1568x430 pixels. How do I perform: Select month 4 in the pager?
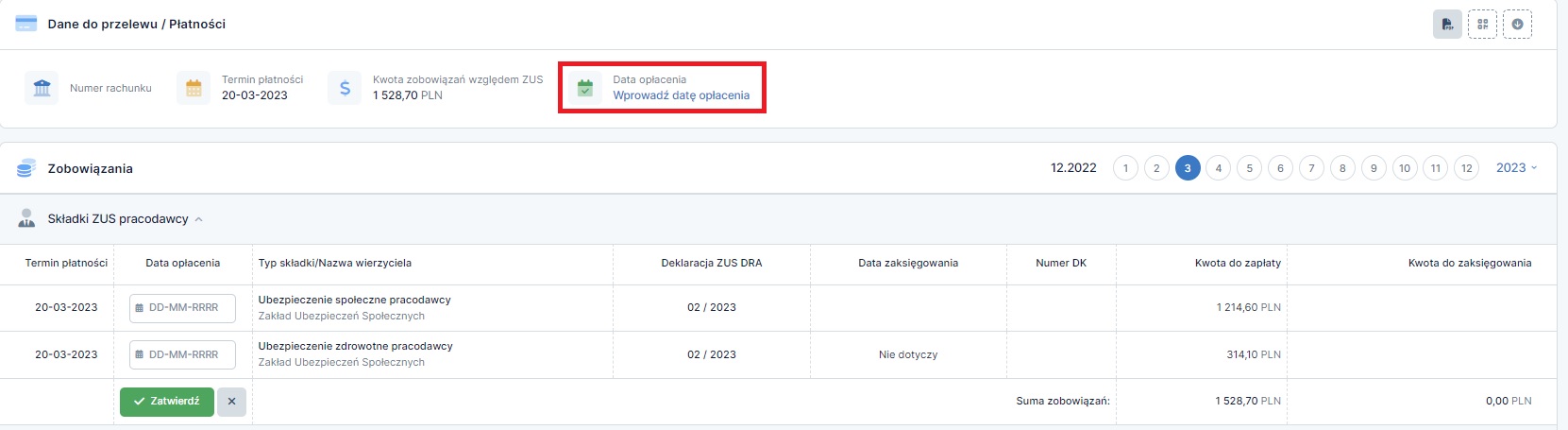point(1219,168)
